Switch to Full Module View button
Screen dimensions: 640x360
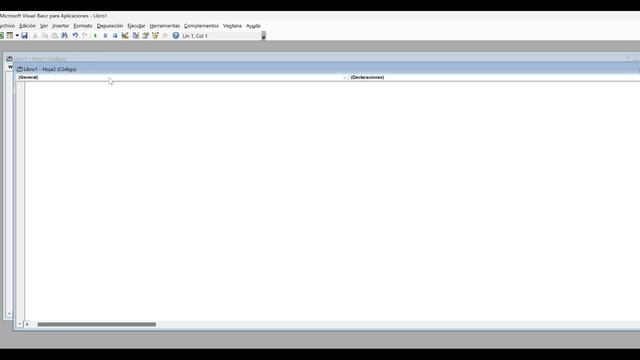(27, 324)
